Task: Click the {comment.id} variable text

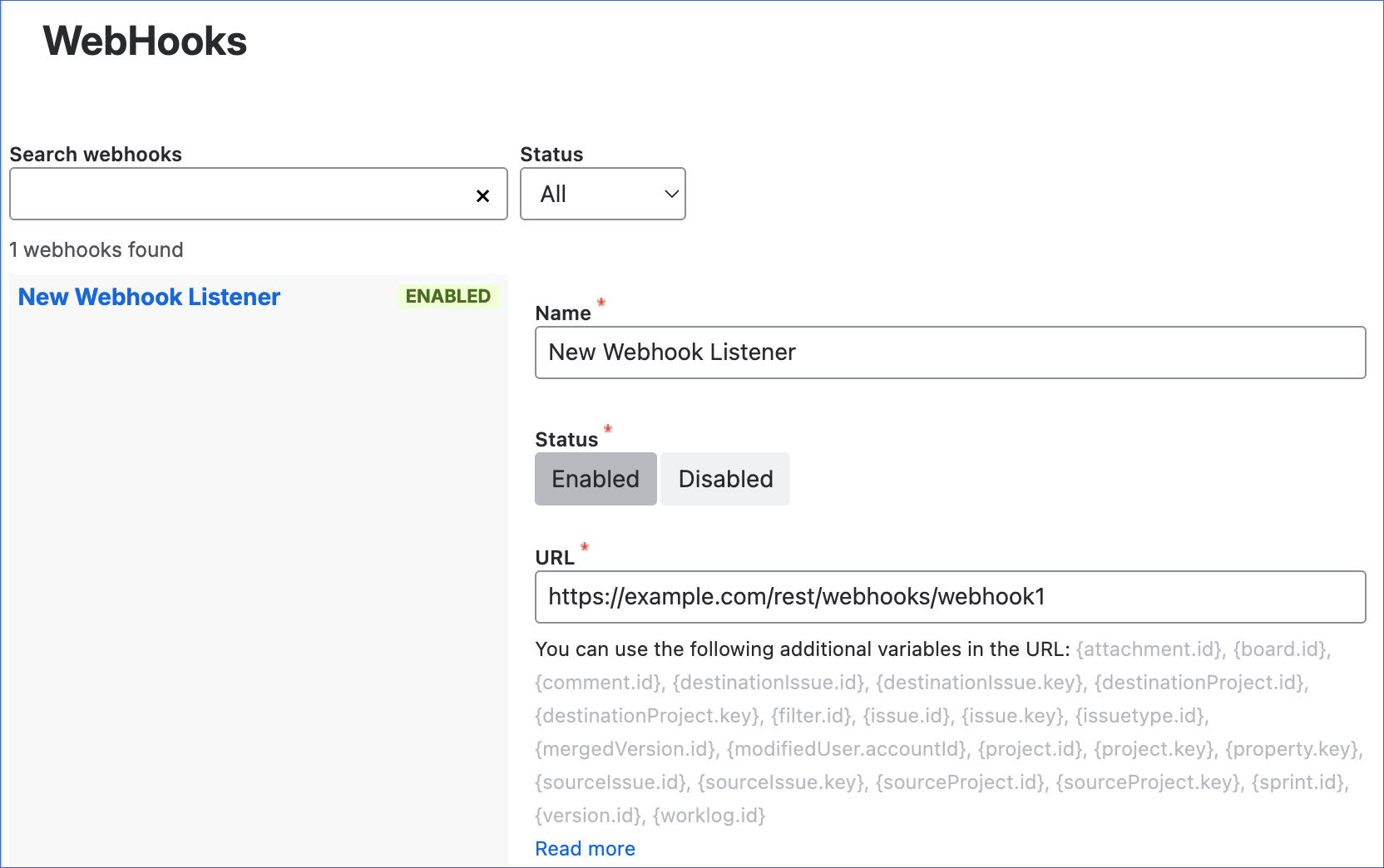Action: point(598,683)
